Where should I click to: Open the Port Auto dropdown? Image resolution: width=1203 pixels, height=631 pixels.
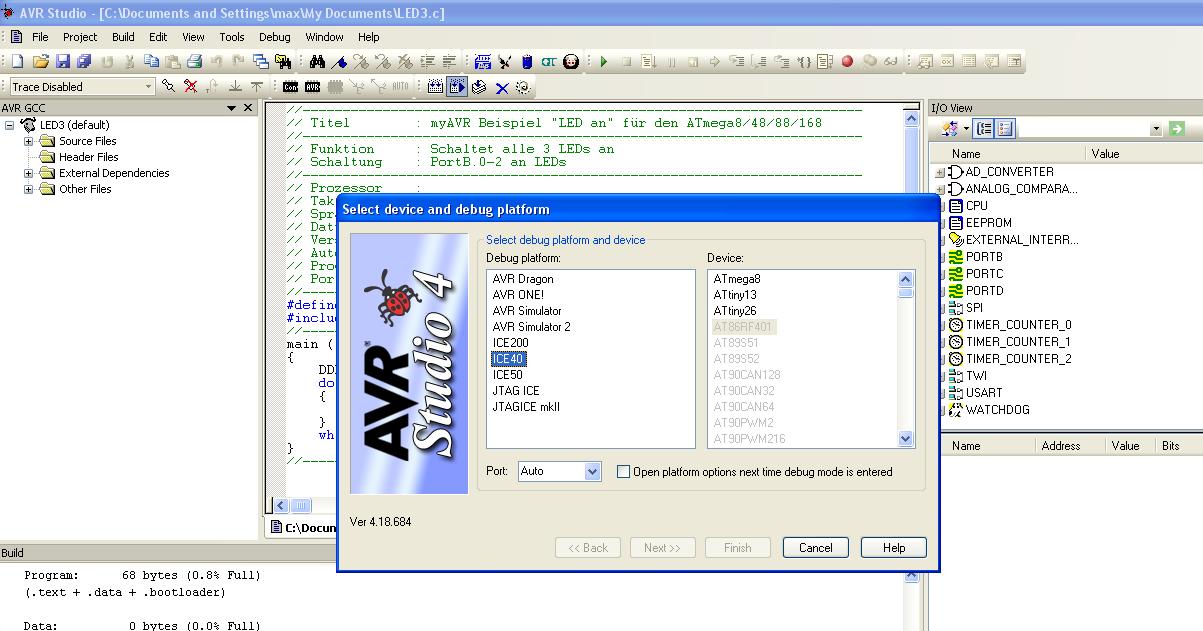[x=592, y=471]
